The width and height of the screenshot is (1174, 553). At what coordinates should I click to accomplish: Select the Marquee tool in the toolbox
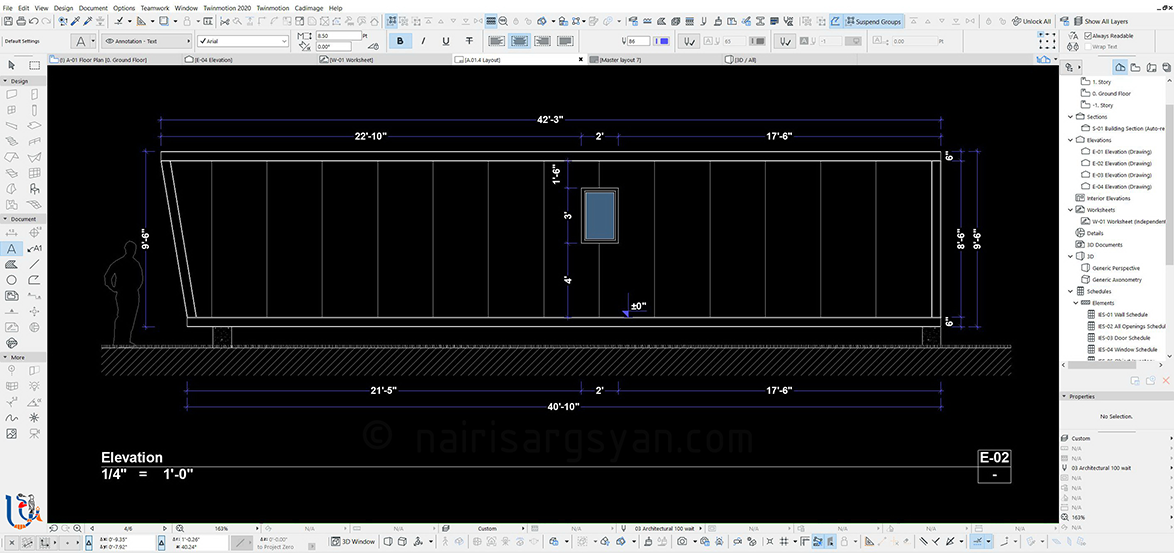(x=34, y=66)
